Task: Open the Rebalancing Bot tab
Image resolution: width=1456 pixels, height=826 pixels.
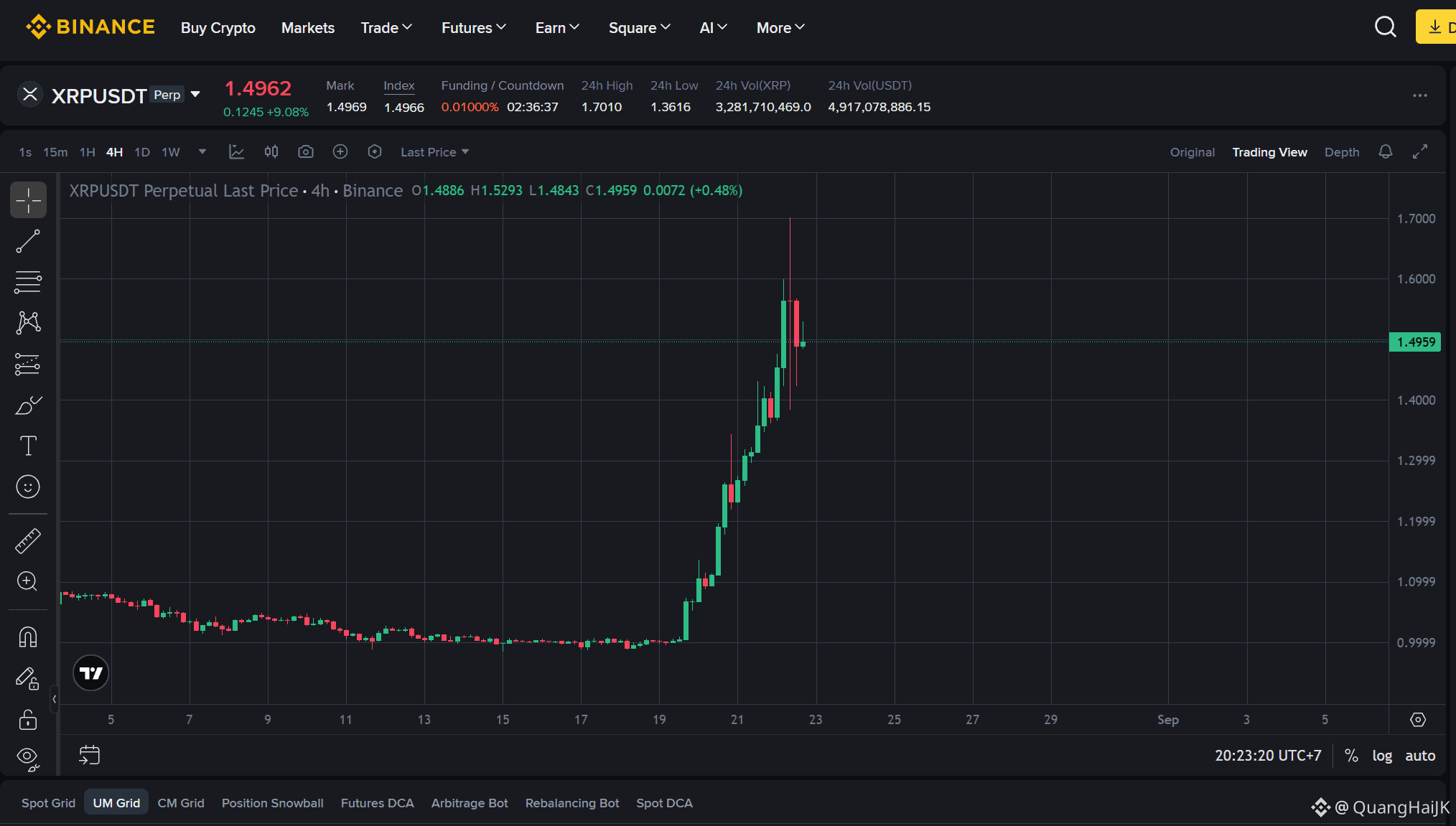Action: (x=572, y=803)
